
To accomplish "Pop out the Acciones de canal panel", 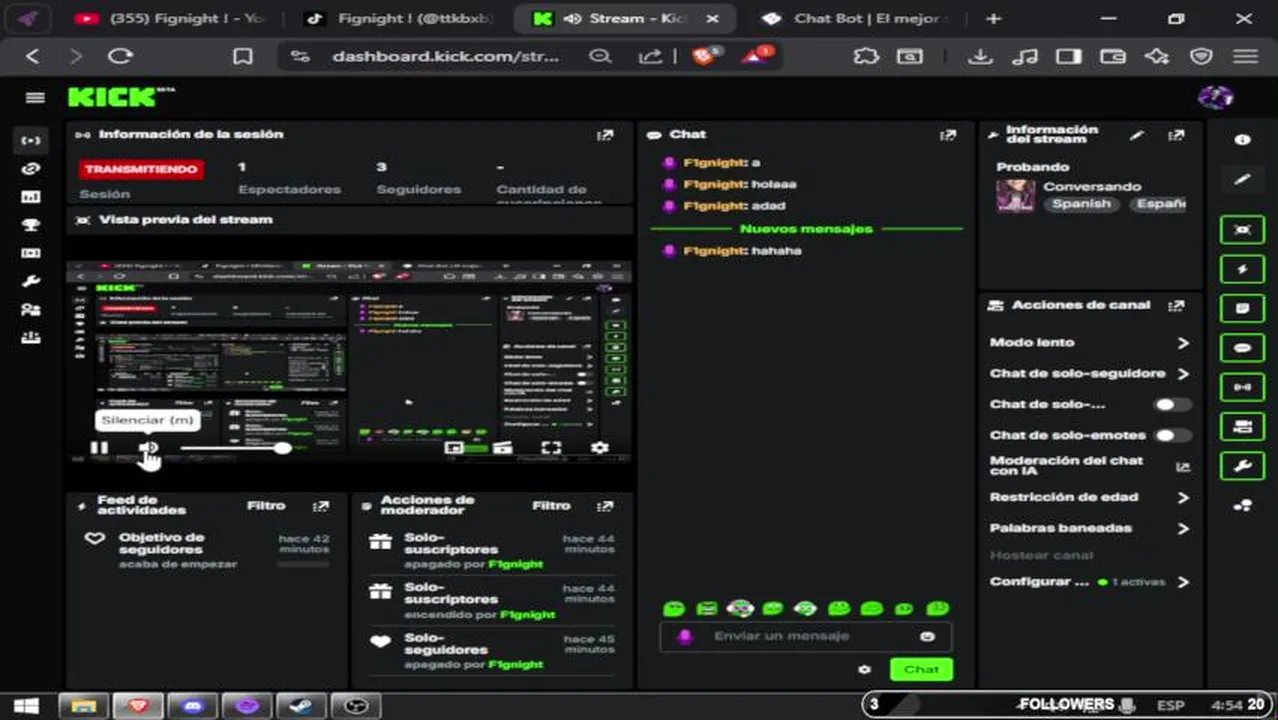I will point(1176,306).
